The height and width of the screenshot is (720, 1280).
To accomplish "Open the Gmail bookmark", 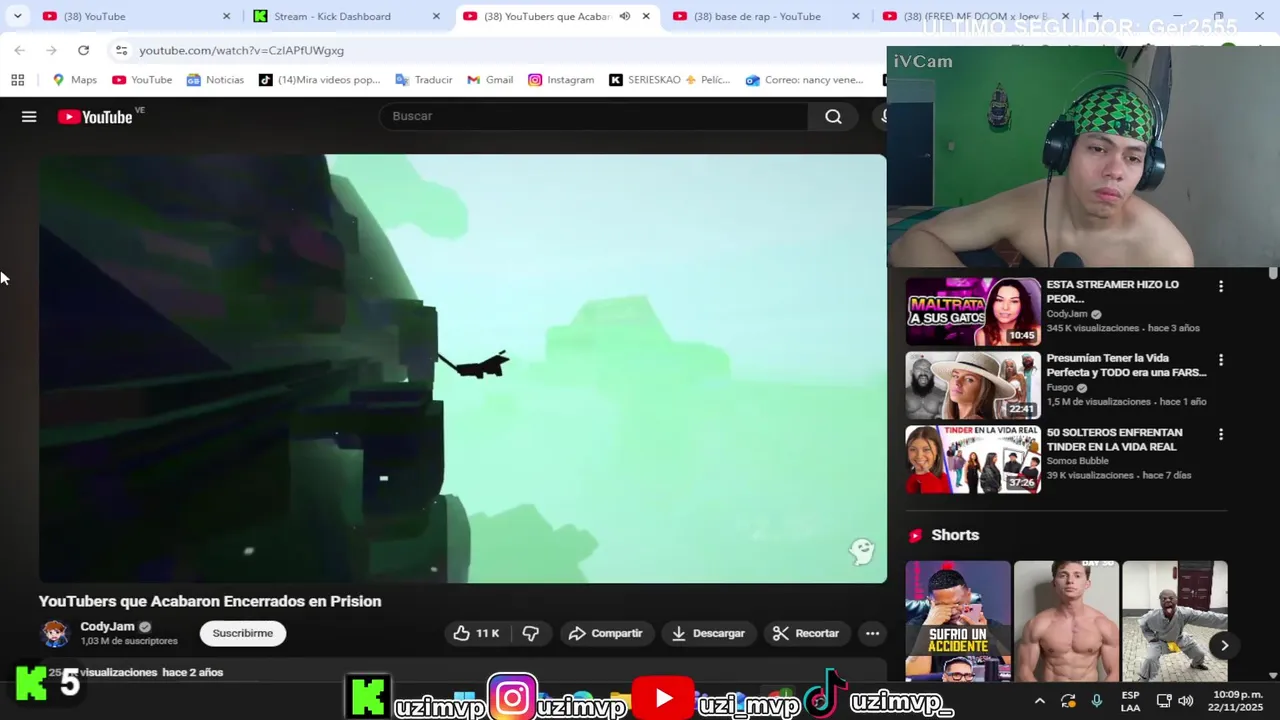I will pos(489,80).
